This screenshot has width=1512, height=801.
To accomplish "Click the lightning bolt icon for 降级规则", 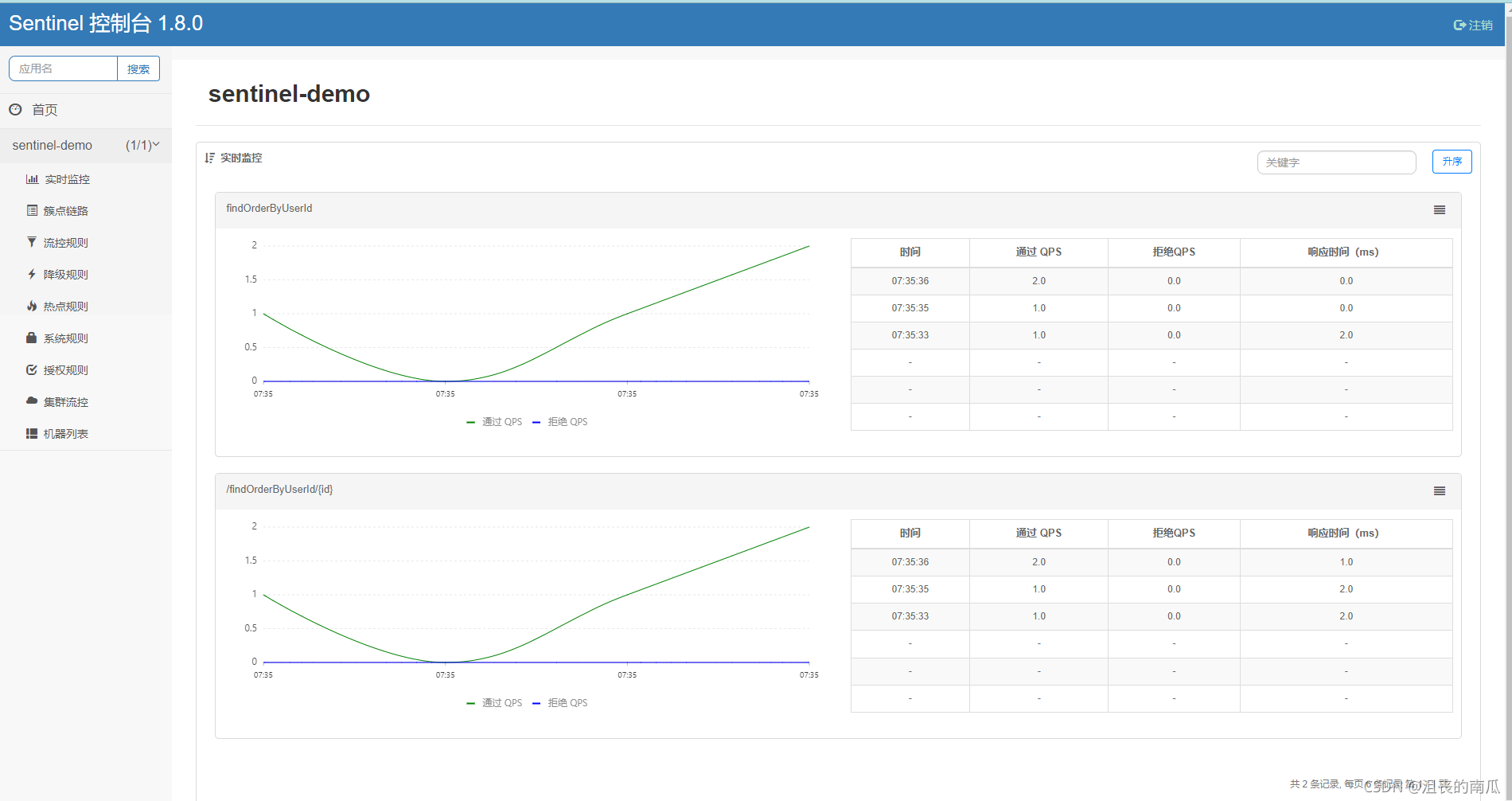I will pyautogui.click(x=32, y=274).
